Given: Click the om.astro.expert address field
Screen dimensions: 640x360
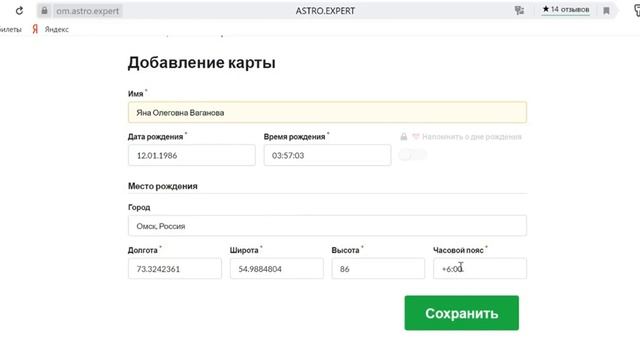Looking at the screenshot, I should [x=88, y=11].
